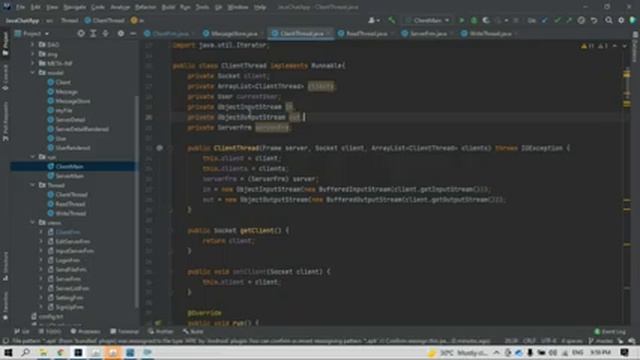Screen dimensions: 640x360
Task: Switch to ReadThread.java tab
Action: [x=363, y=33]
